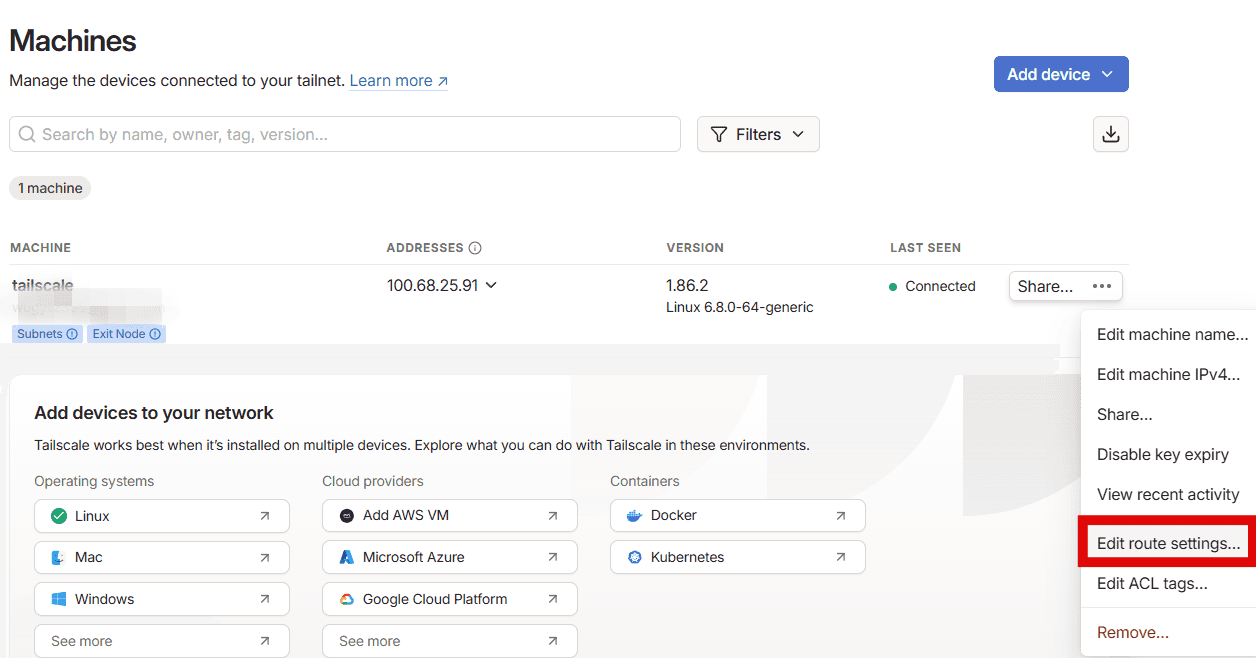Viewport: 1256px width, 658px height.
Task: Click the green Connected status dot
Action: (x=893, y=287)
